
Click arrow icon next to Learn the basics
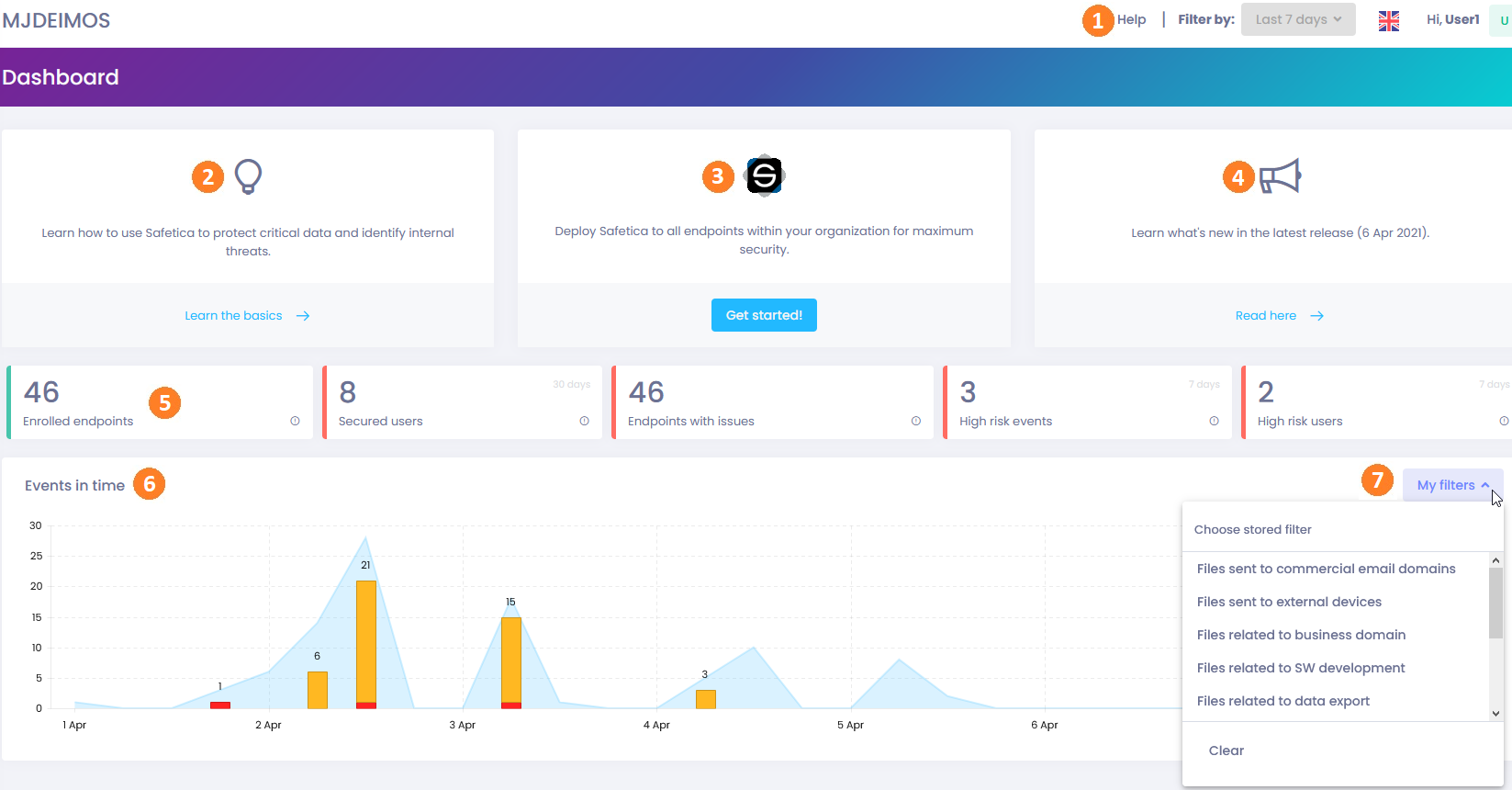(x=303, y=316)
